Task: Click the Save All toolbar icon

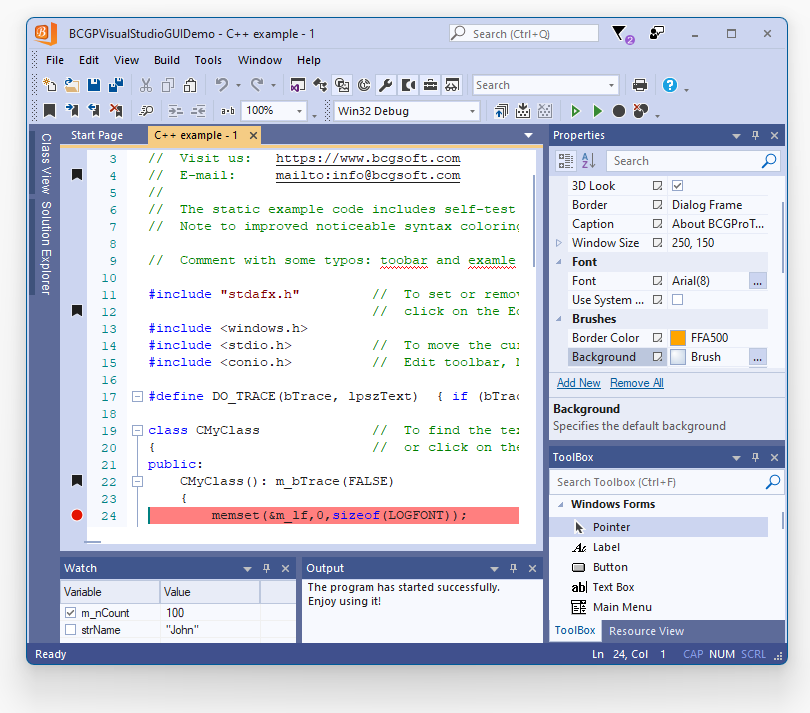Action: 115,85
